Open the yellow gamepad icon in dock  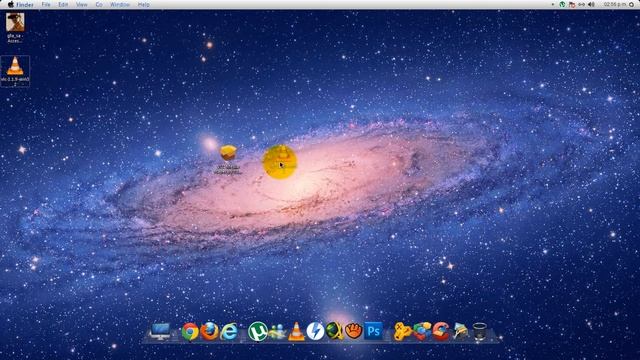402,331
